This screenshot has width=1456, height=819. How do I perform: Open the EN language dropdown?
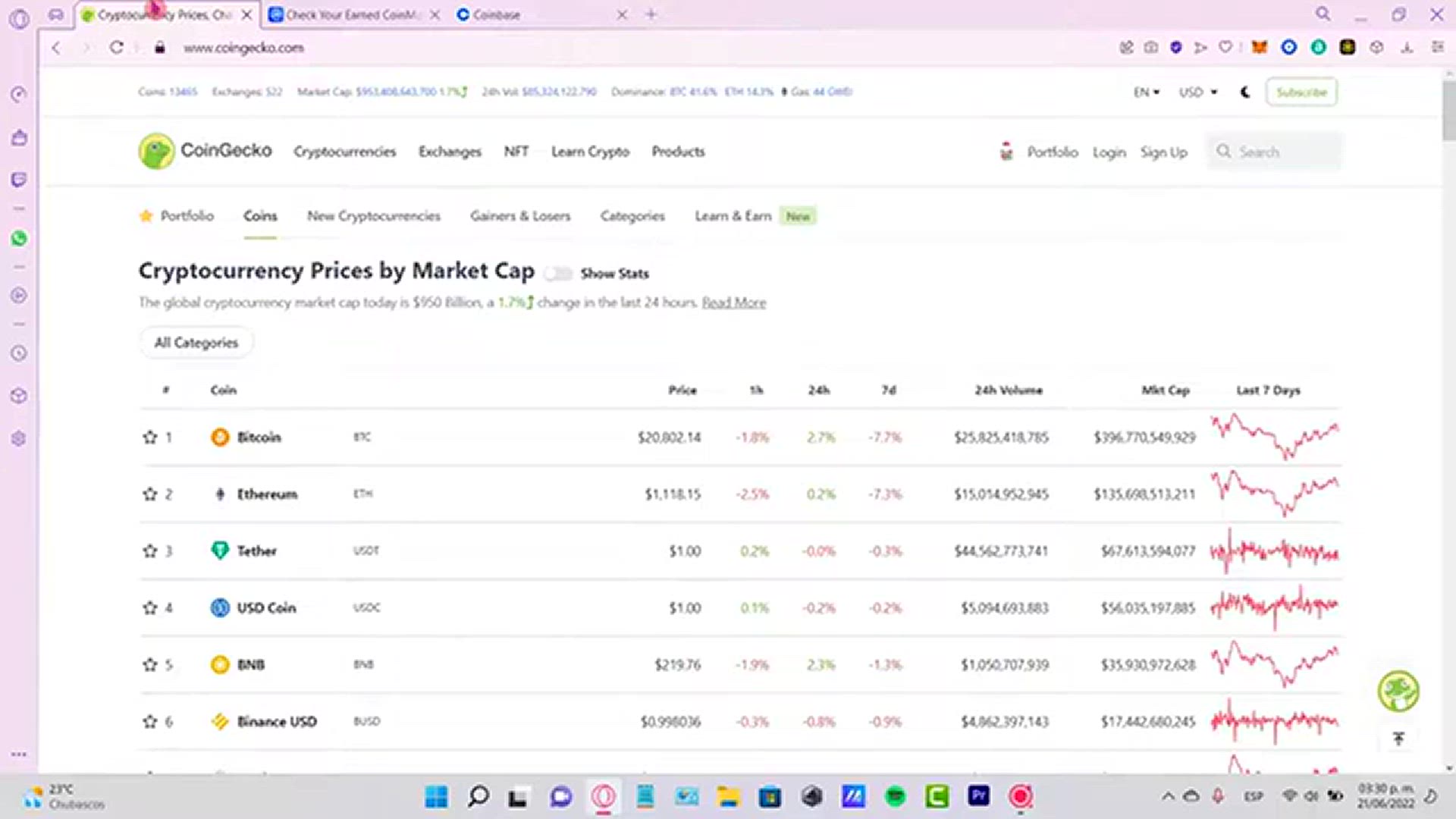click(x=1147, y=92)
